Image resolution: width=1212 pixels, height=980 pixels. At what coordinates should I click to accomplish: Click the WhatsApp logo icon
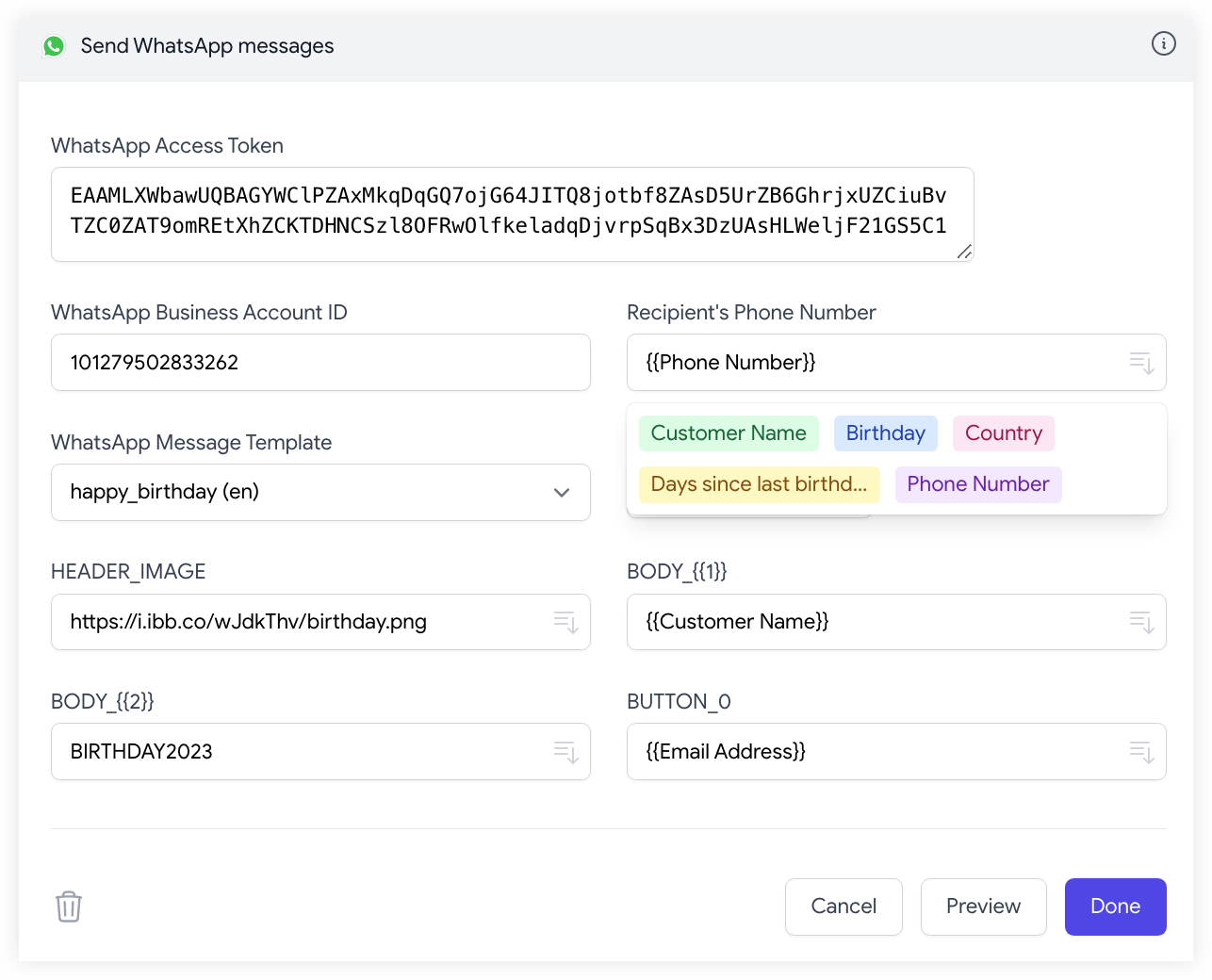tap(54, 46)
